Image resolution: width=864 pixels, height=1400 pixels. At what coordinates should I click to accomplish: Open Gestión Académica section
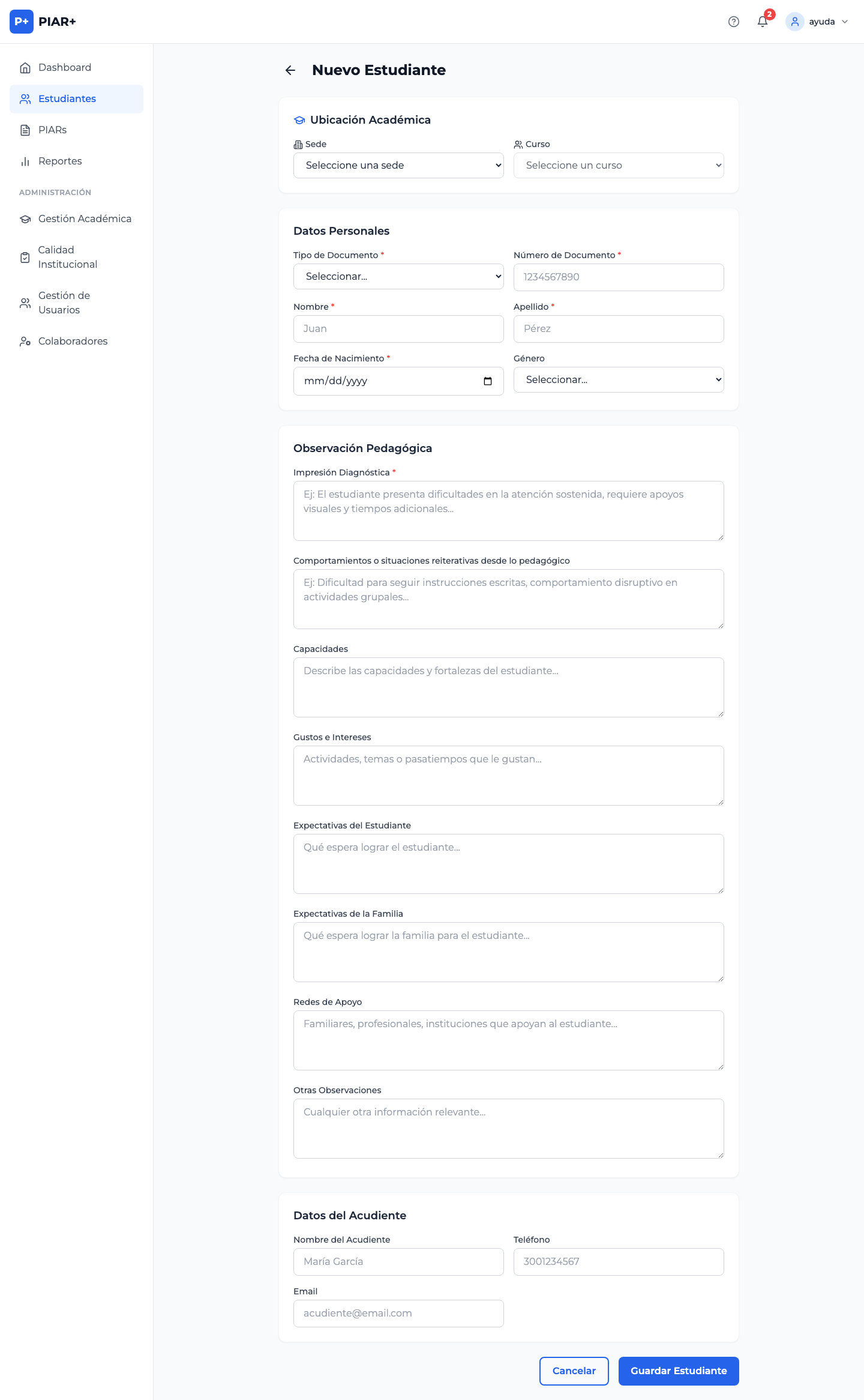pos(84,219)
